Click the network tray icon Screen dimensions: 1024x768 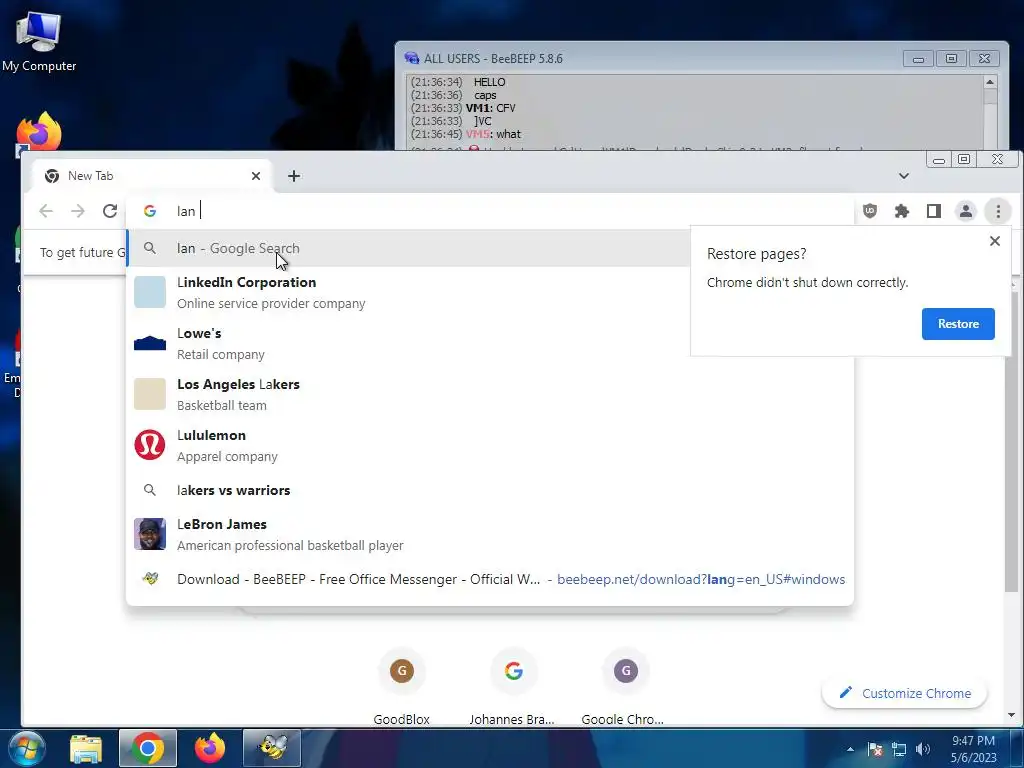[x=899, y=749]
